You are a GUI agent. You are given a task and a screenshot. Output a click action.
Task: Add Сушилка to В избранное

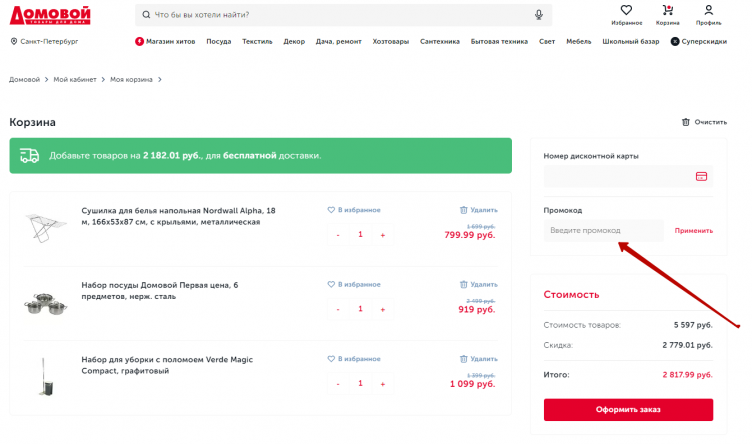pyautogui.click(x=354, y=210)
